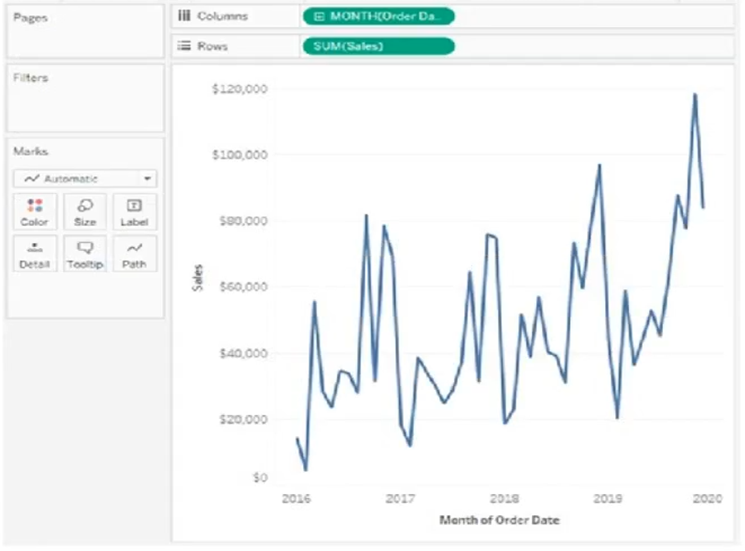Open the Tooltip marks card
Screen dimensions: 745x551
(x=85, y=254)
